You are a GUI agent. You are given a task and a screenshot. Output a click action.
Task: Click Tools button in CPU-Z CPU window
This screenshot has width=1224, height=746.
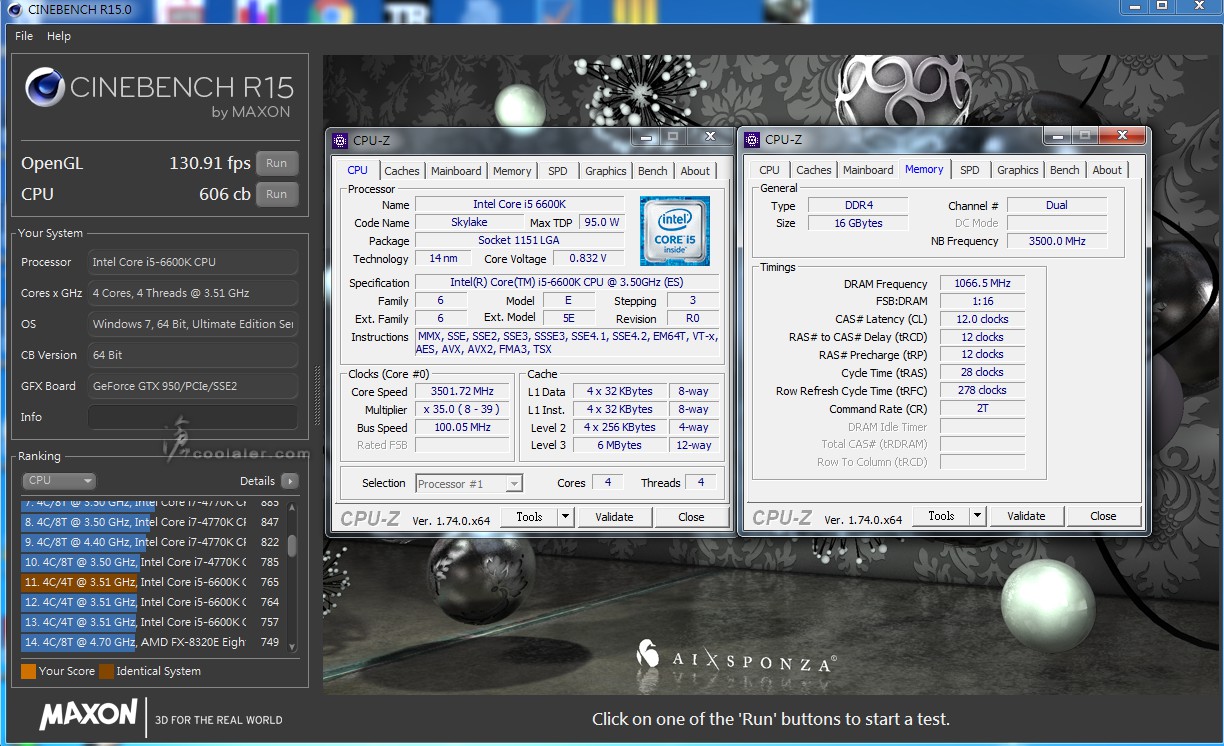click(529, 517)
